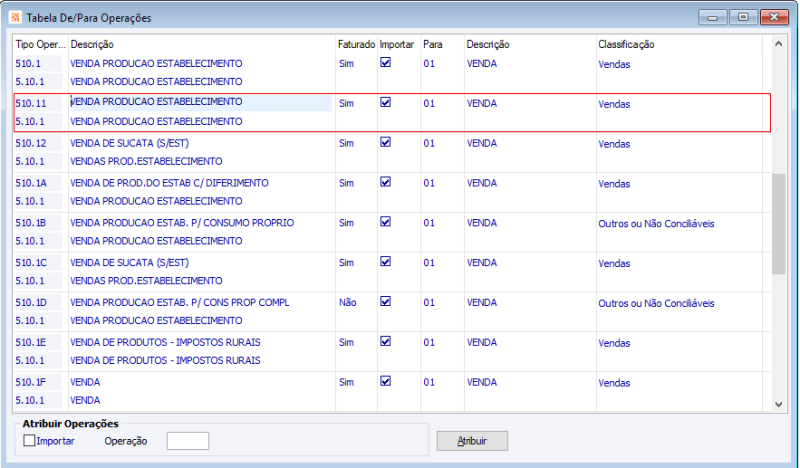Select the 510.1 operation type cell
Viewport: 800px width, 468px height.
[x=38, y=63]
